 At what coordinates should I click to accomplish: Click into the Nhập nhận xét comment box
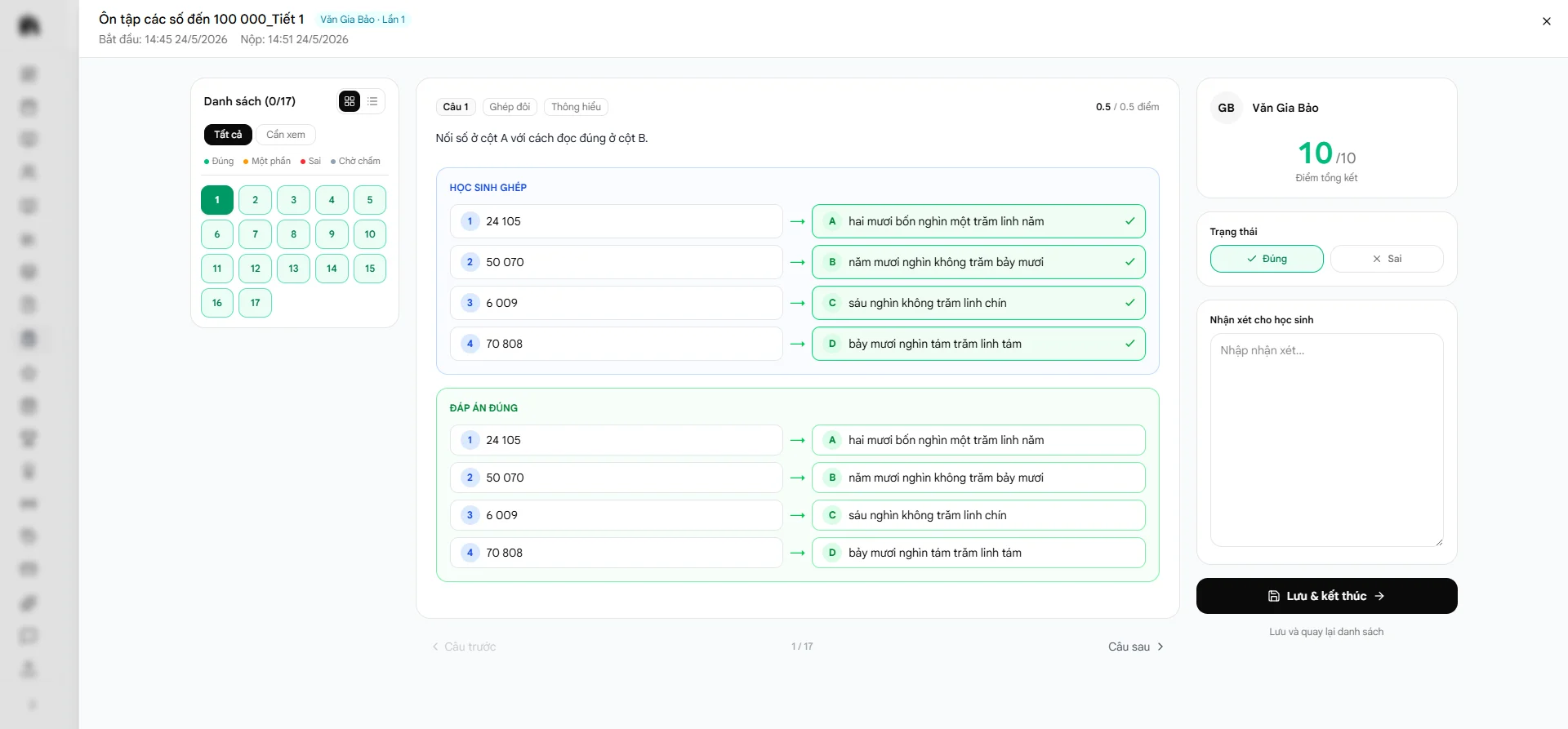1326,440
